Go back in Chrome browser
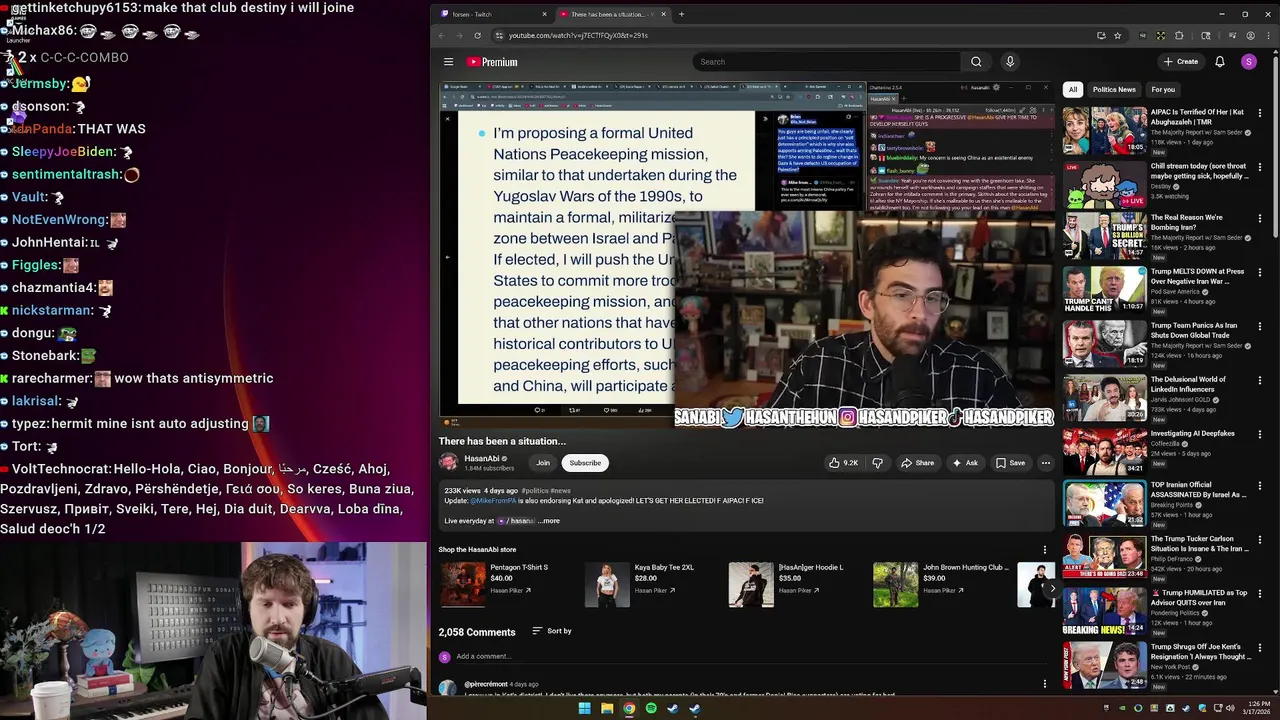The image size is (1280, 720). [442, 35]
